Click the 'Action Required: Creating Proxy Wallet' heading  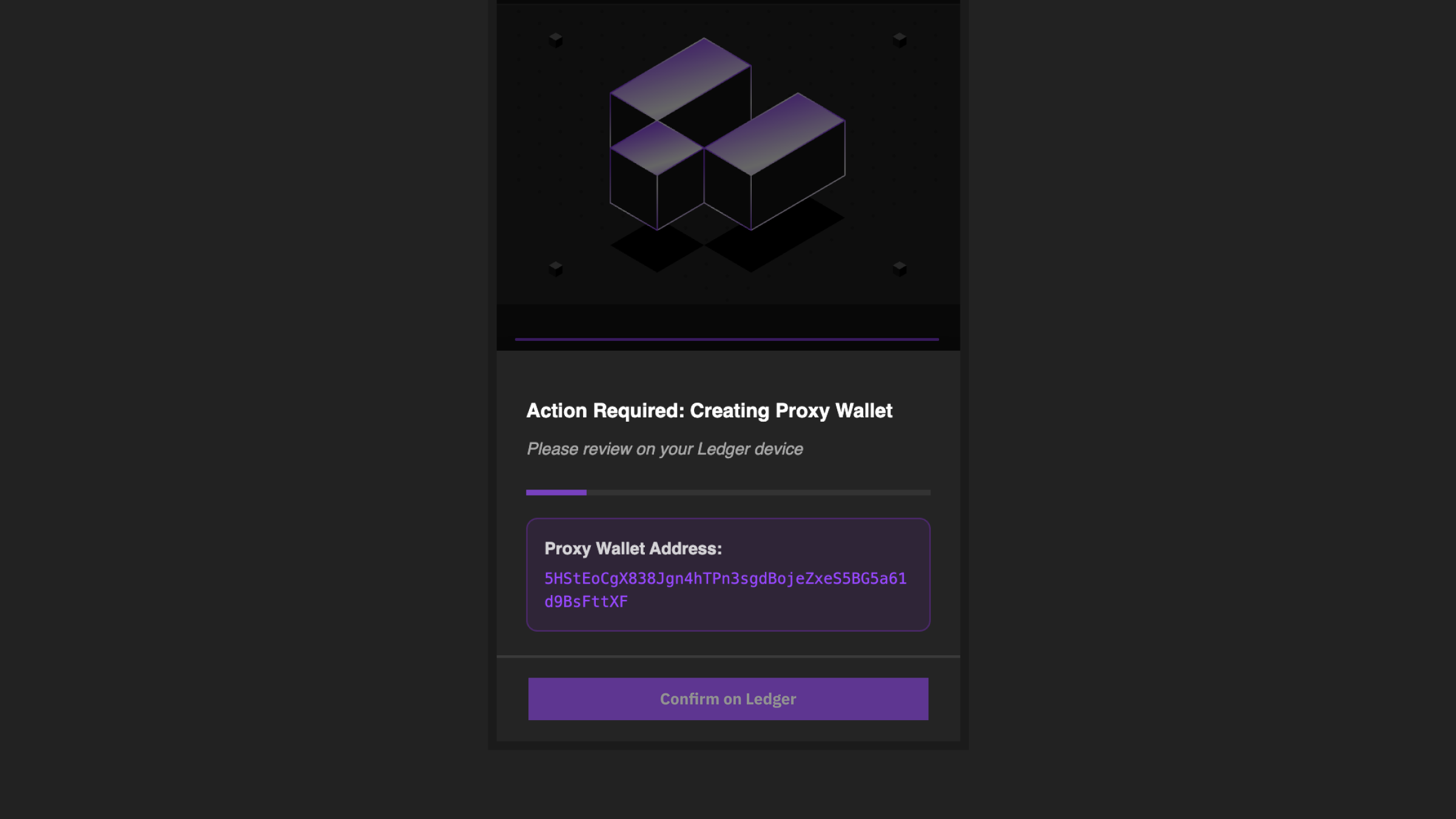[x=709, y=411]
